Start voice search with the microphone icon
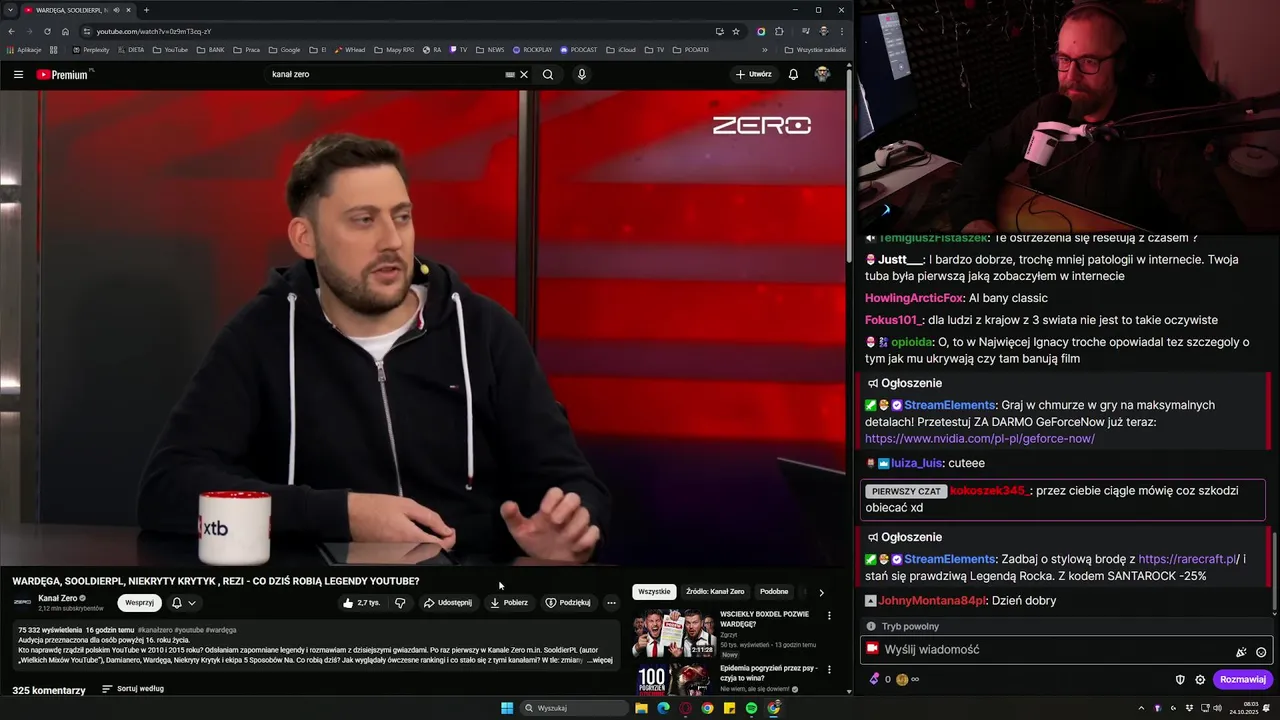 581,74
